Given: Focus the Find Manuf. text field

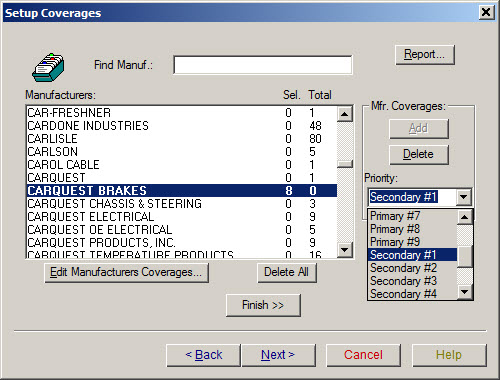Looking at the screenshot, I should (263, 65).
